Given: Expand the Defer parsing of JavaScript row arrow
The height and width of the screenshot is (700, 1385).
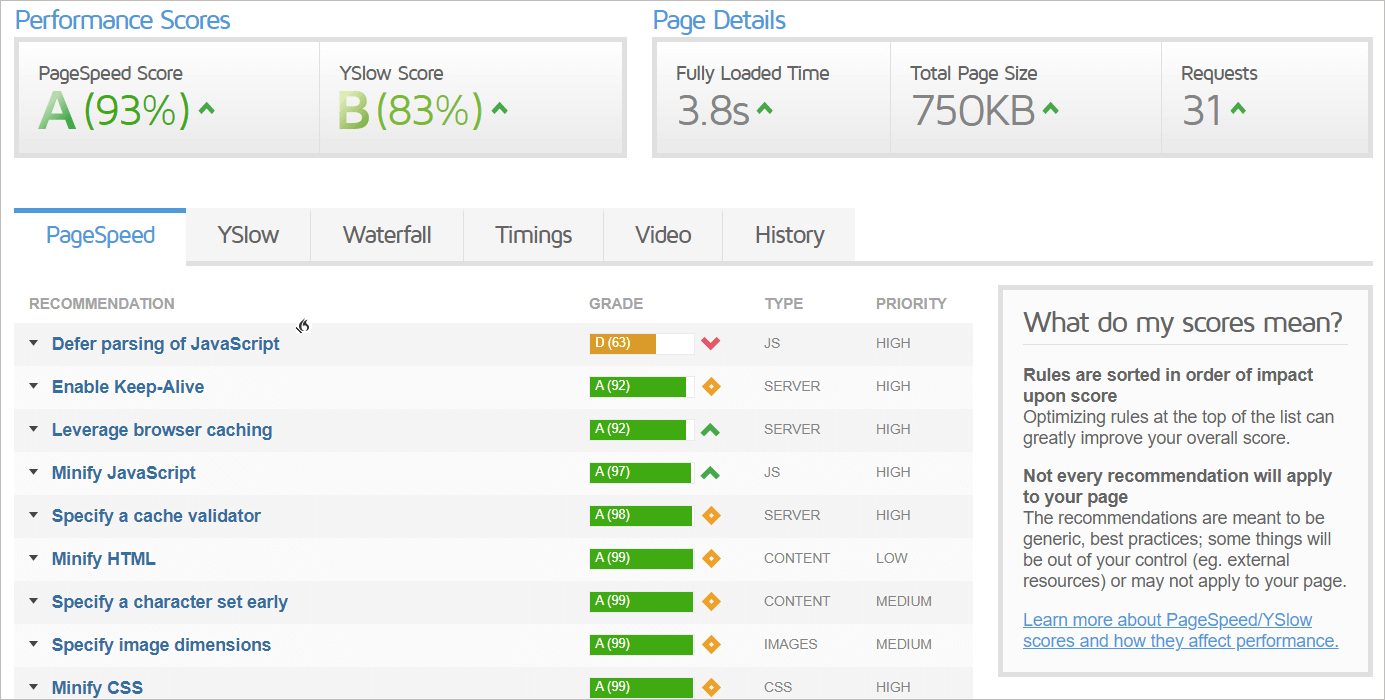Looking at the screenshot, I should tap(33, 343).
